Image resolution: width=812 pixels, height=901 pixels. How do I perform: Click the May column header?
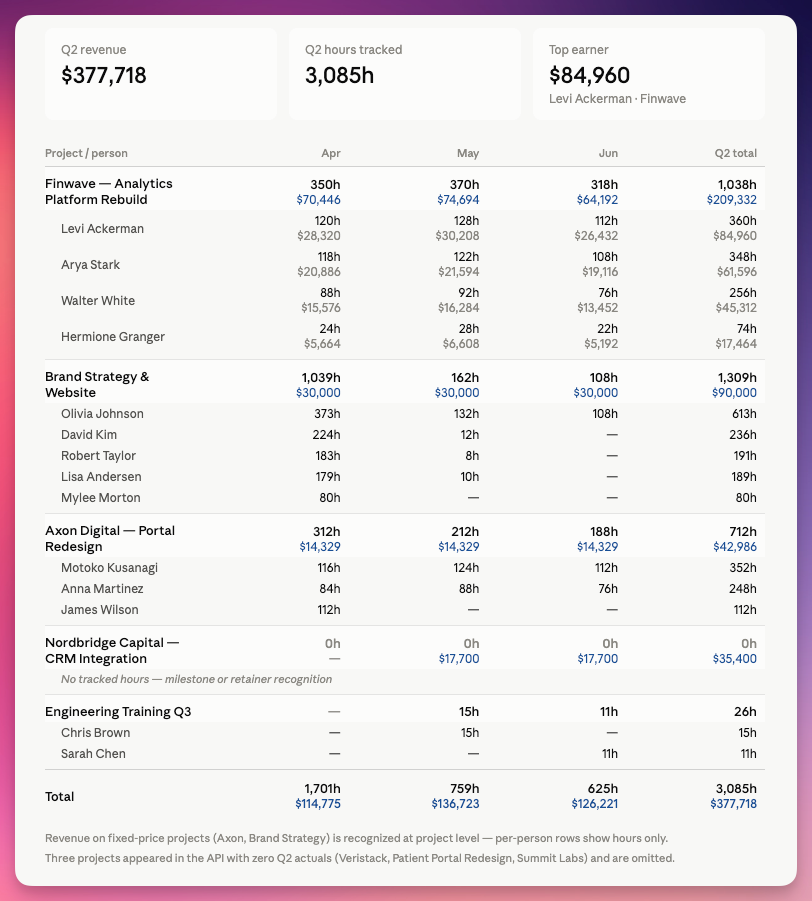tap(468, 153)
